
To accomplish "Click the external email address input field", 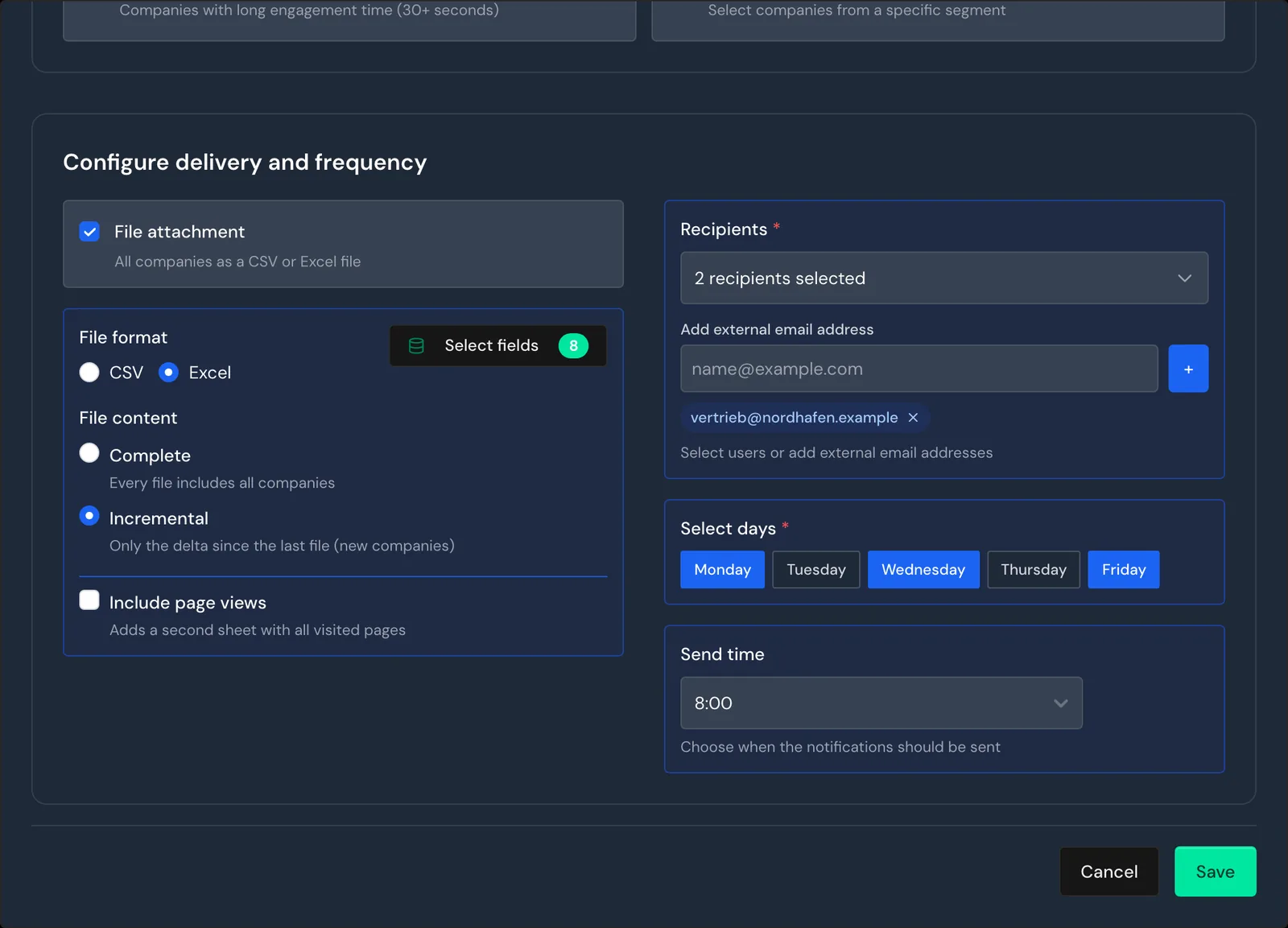I will [919, 369].
